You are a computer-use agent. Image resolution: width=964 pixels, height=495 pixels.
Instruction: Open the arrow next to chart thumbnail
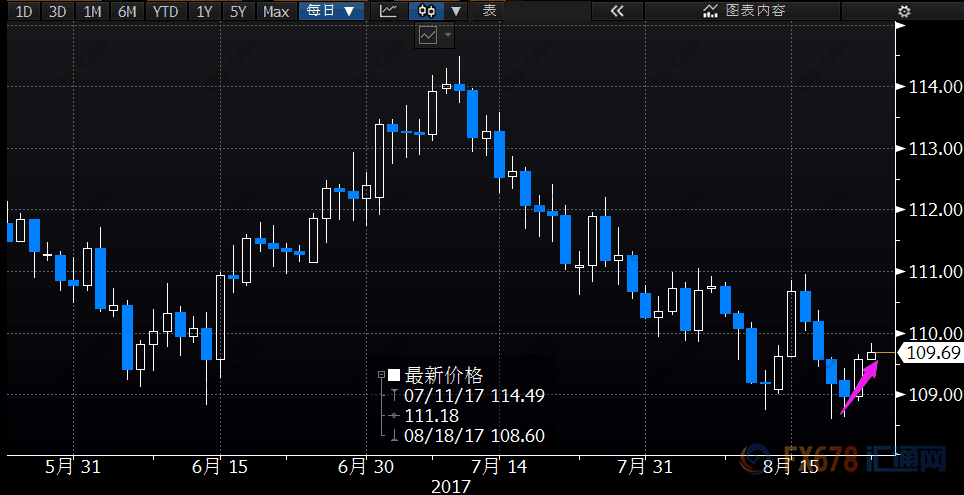(448, 35)
